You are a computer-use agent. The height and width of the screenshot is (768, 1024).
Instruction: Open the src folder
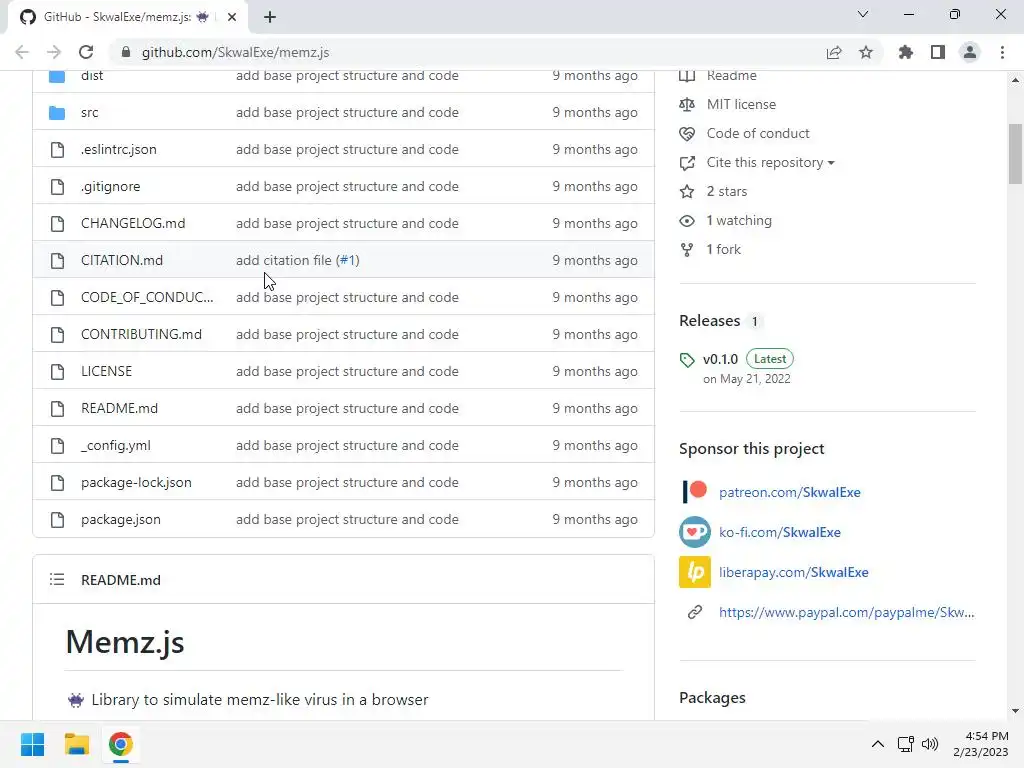(x=89, y=112)
